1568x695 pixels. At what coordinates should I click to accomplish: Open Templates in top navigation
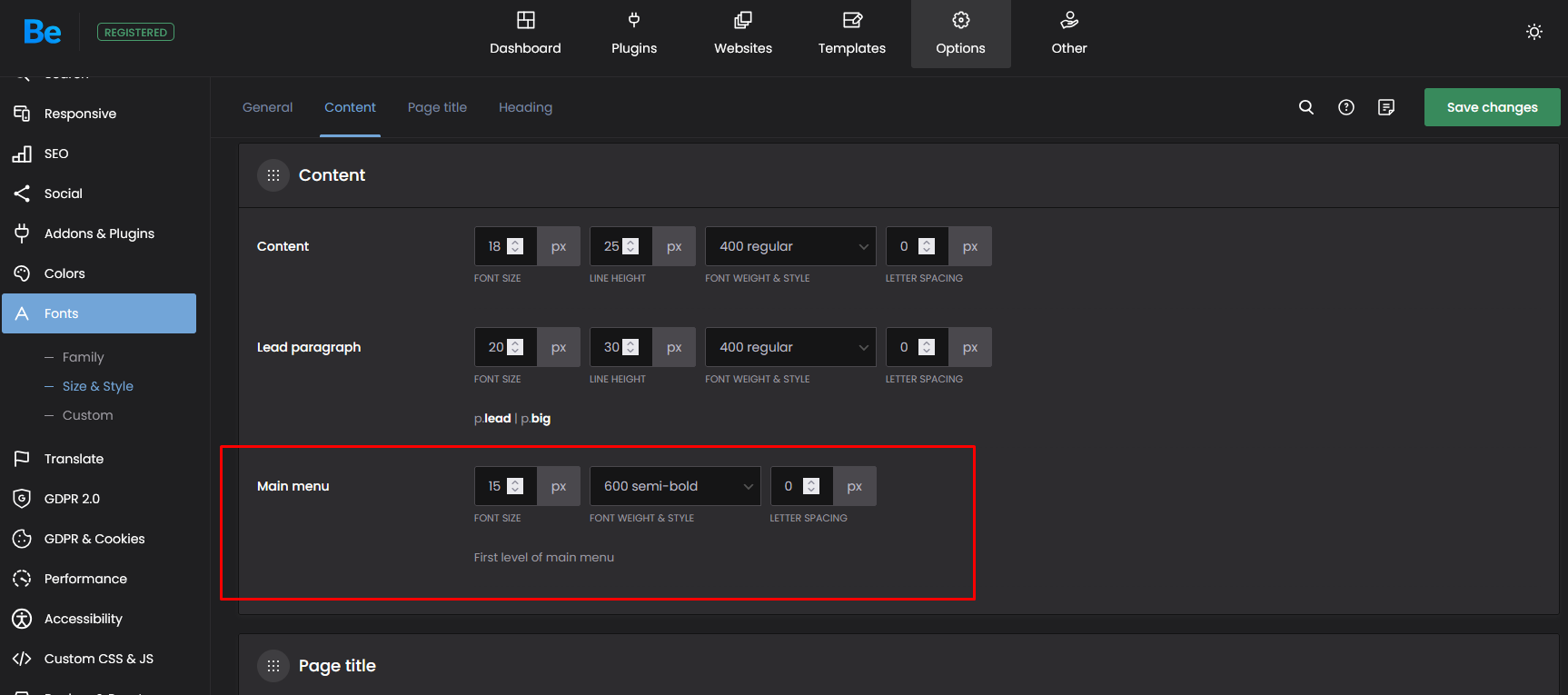(x=851, y=34)
